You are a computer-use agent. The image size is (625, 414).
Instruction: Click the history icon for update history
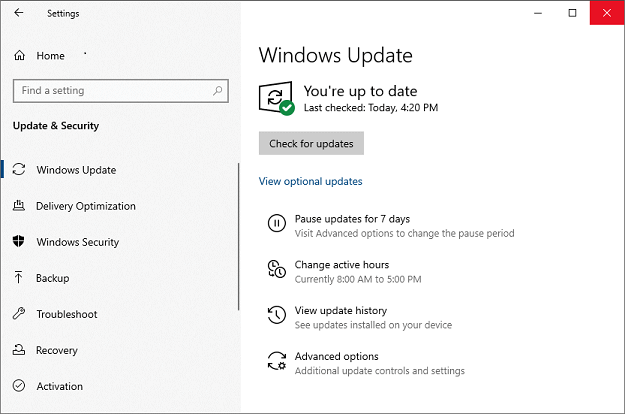tap(276, 316)
